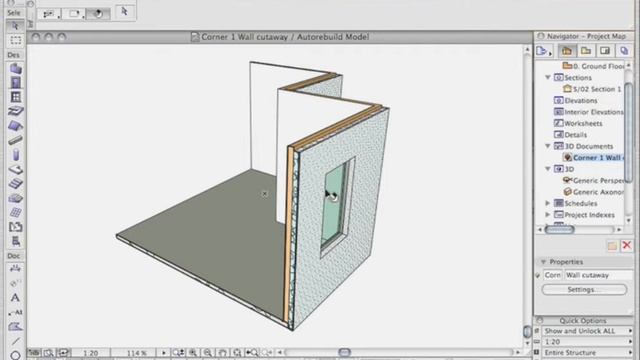Switch Navigator to View Map

click(586, 51)
